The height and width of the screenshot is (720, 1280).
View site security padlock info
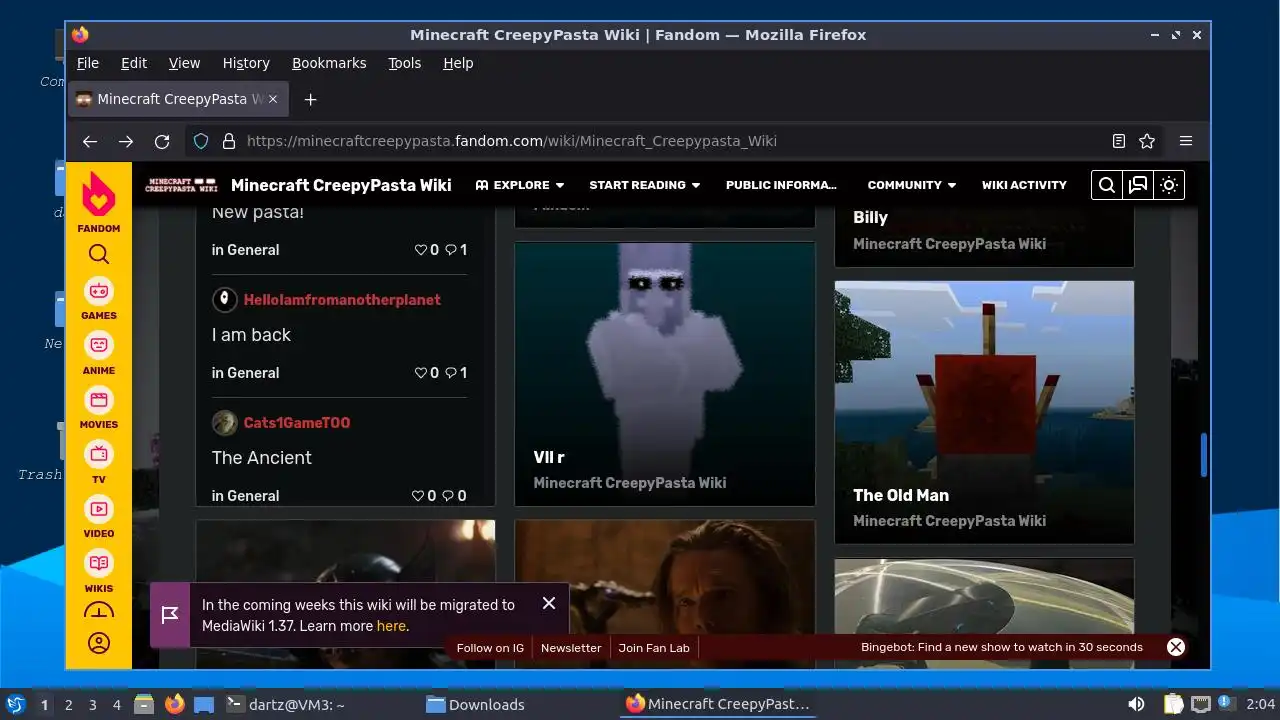pyautogui.click(x=228, y=141)
